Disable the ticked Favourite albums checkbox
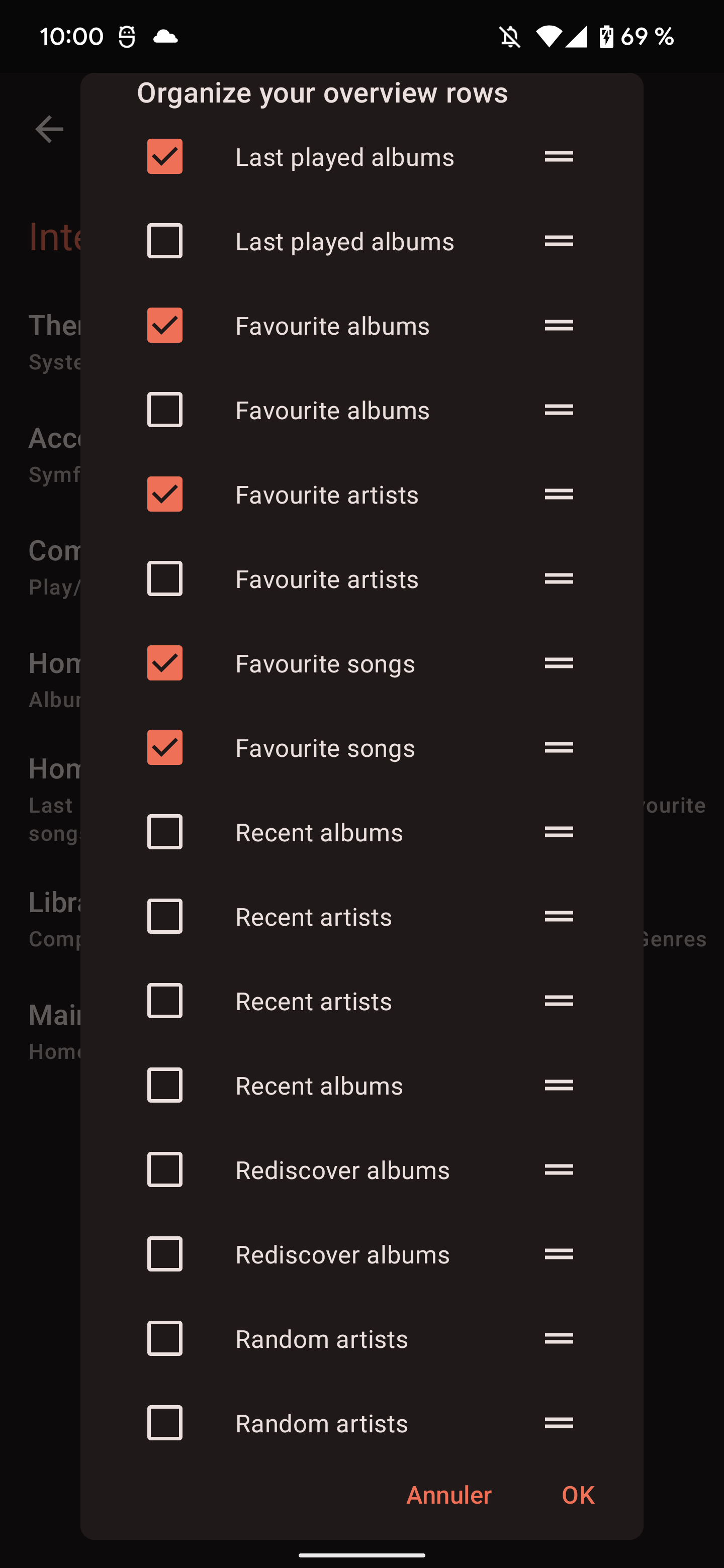 coord(164,325)
